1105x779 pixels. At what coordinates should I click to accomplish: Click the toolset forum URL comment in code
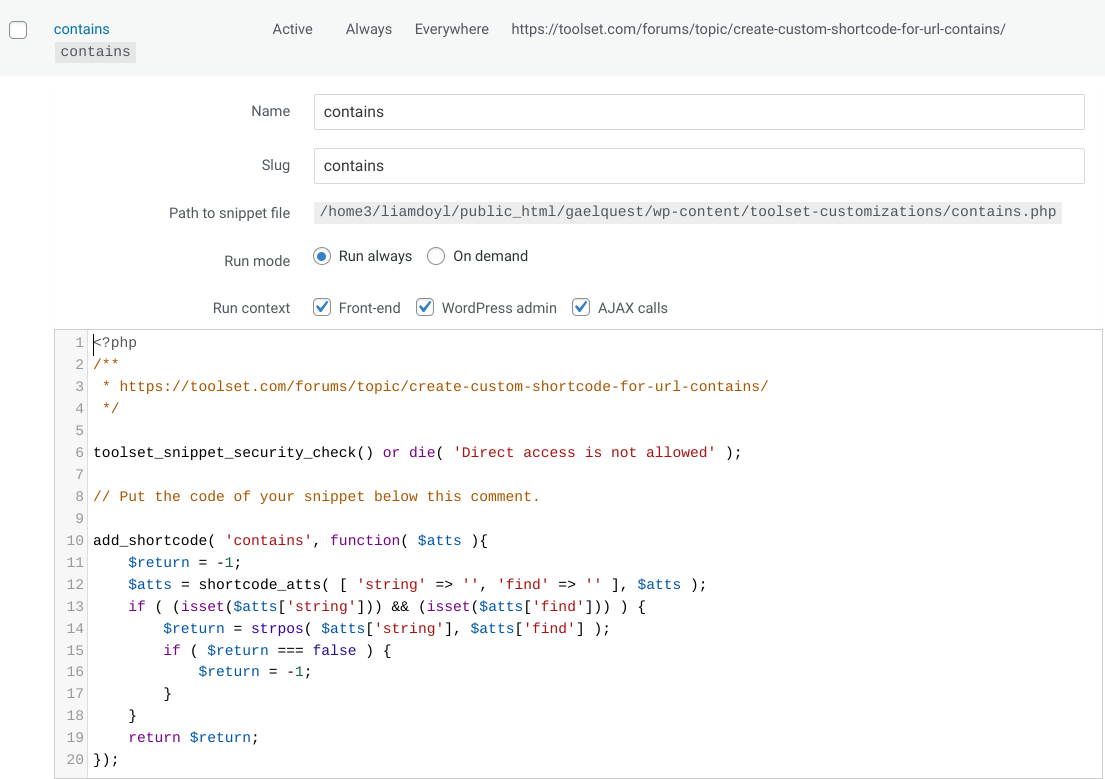coord(443,386)
